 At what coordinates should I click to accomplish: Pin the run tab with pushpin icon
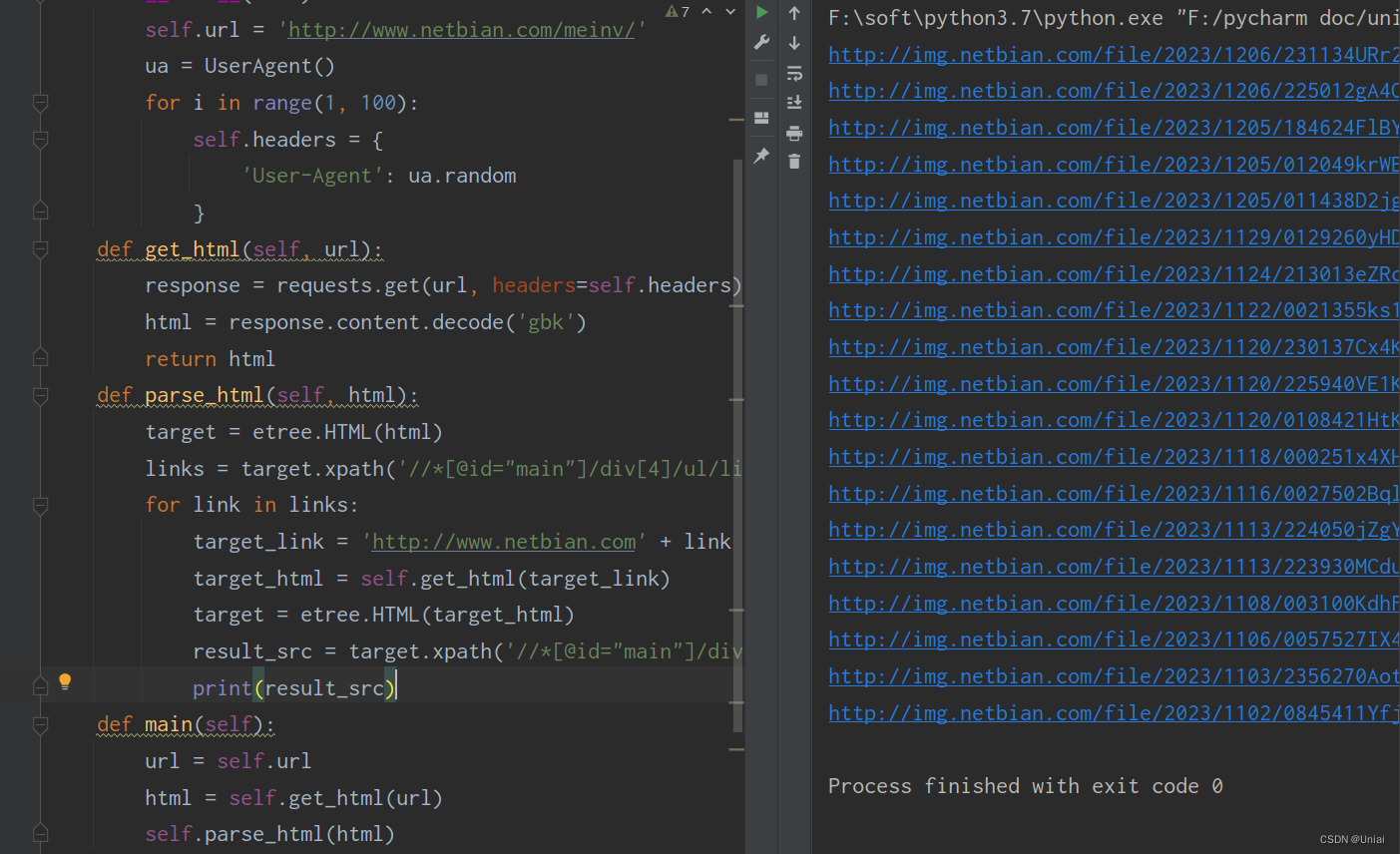click(x=761, y=156)
